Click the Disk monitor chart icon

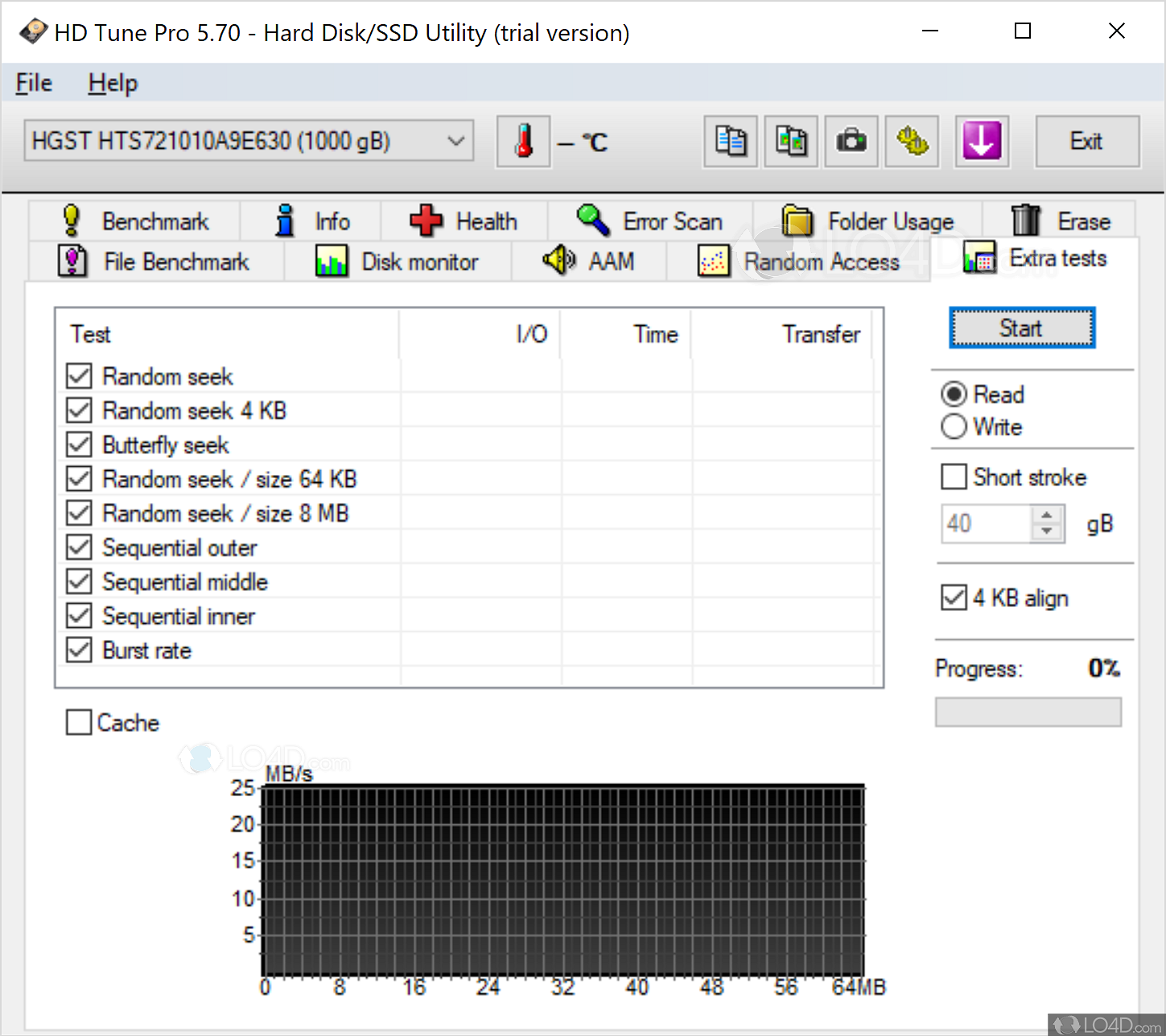point(332,260)
